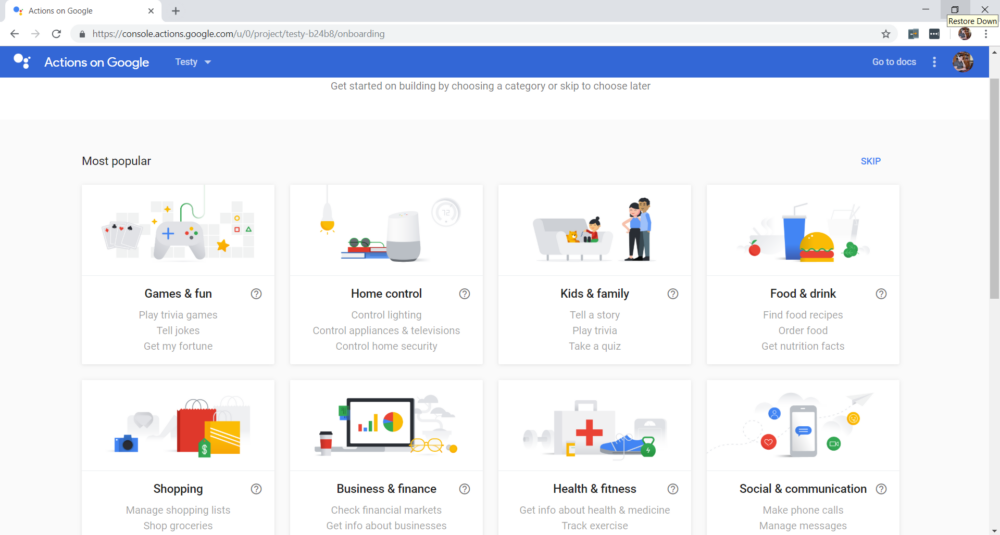The width and height of the screenshot is (1000, 535).
Task: Click the first extension icon beside the star
Action: point(913,34)
